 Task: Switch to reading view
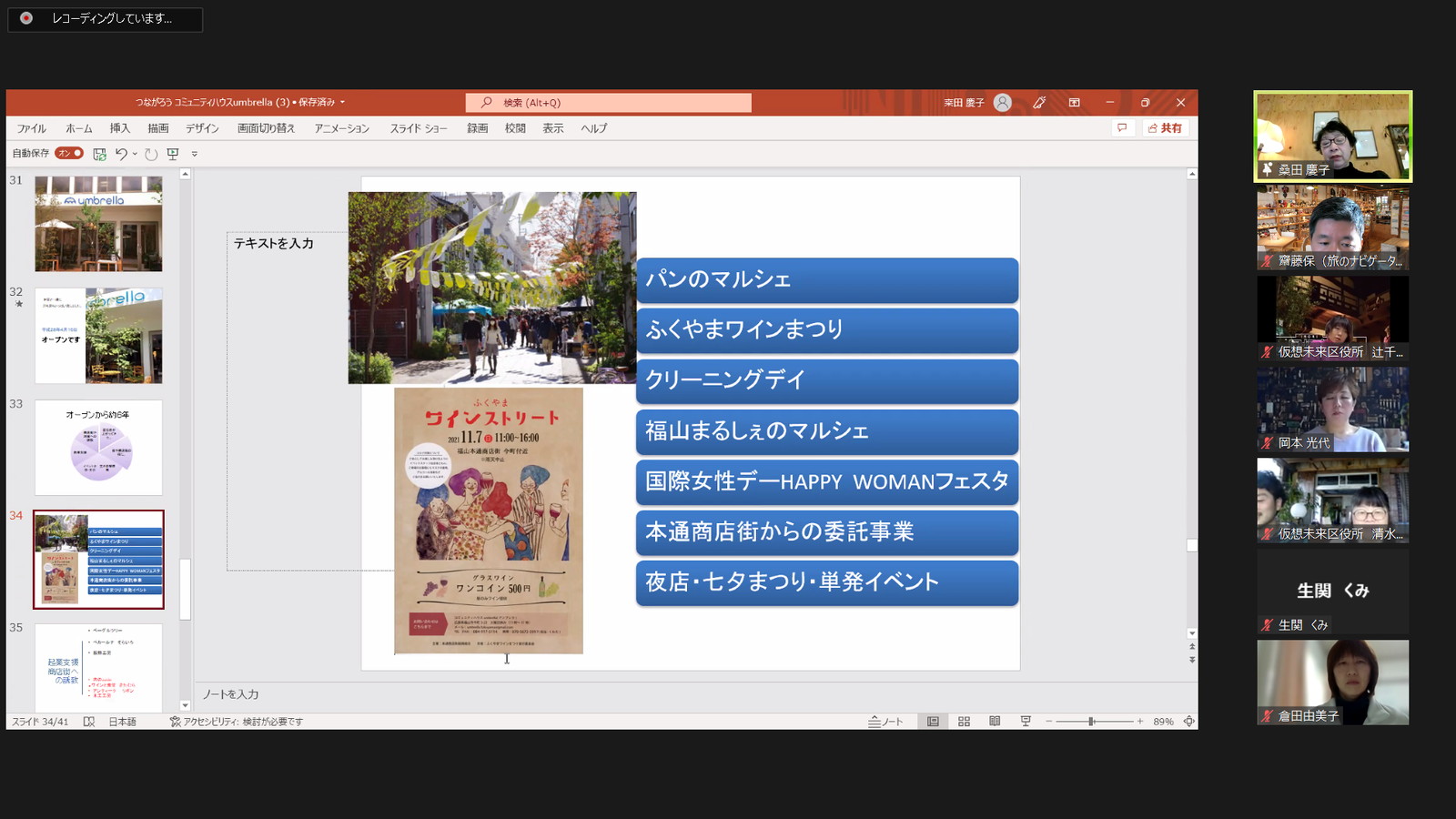pyautogui.click(x=995, y=722)
